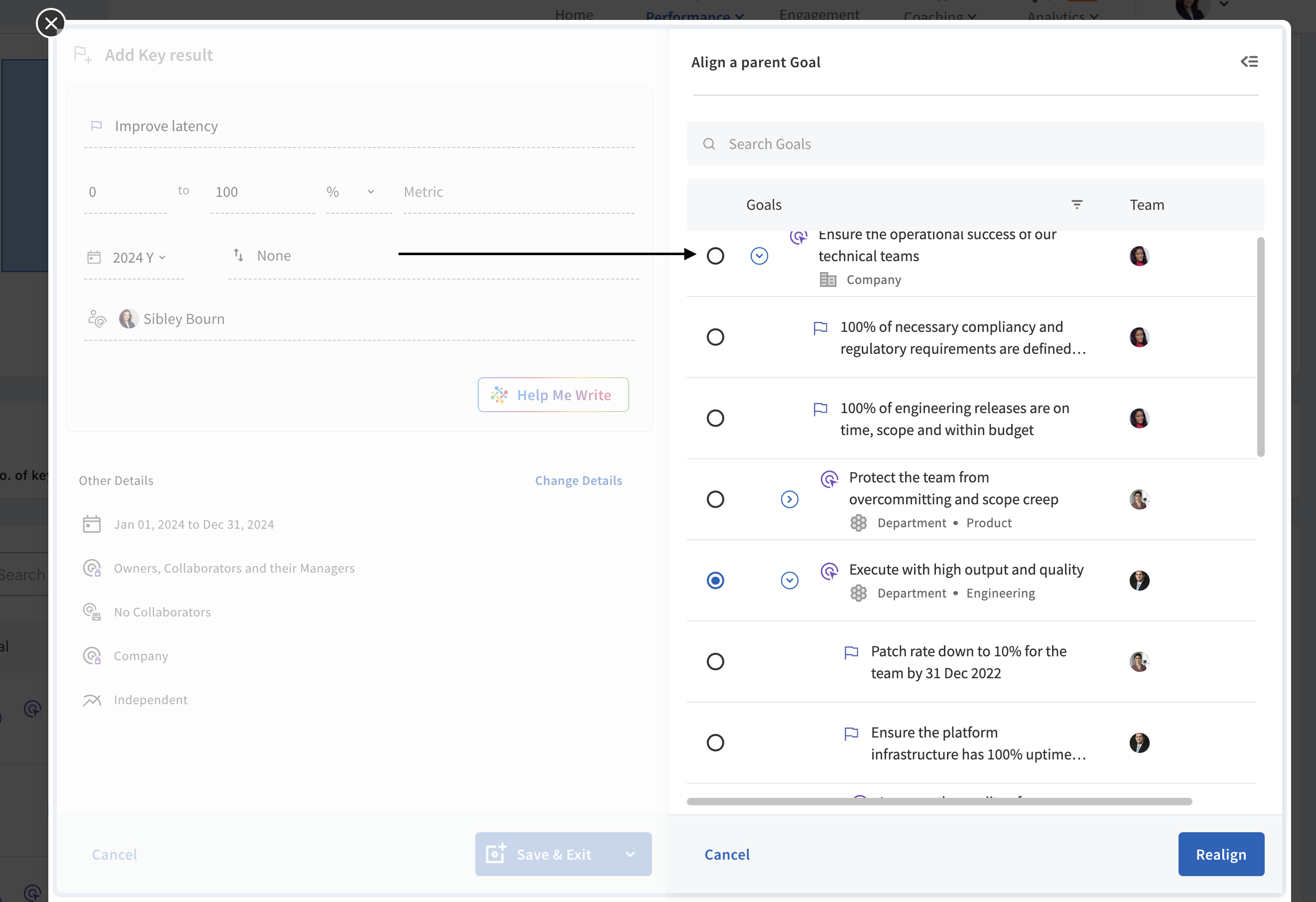Click the vertical scrollbar of the goals list
Screen dimensions: 1316x902
pos(1261,347)
